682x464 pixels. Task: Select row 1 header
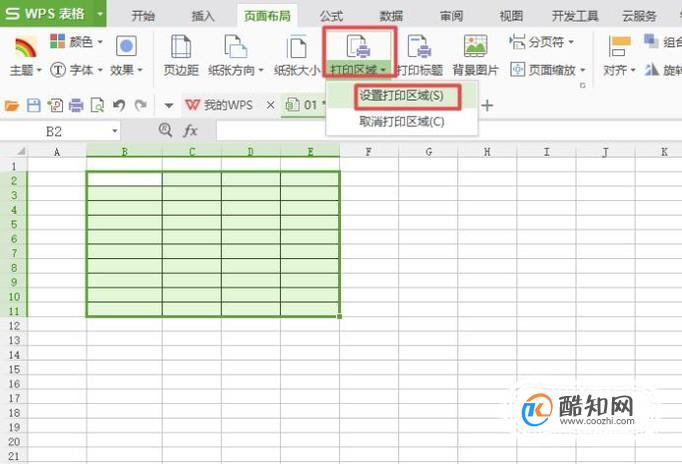coord(14,166)
